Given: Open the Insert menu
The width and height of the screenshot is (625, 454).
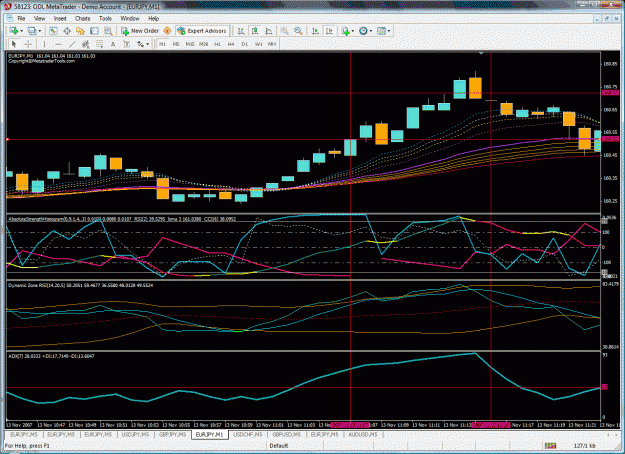Looking at the screenshot, I should pyautogui.click(x=60, y=18).
